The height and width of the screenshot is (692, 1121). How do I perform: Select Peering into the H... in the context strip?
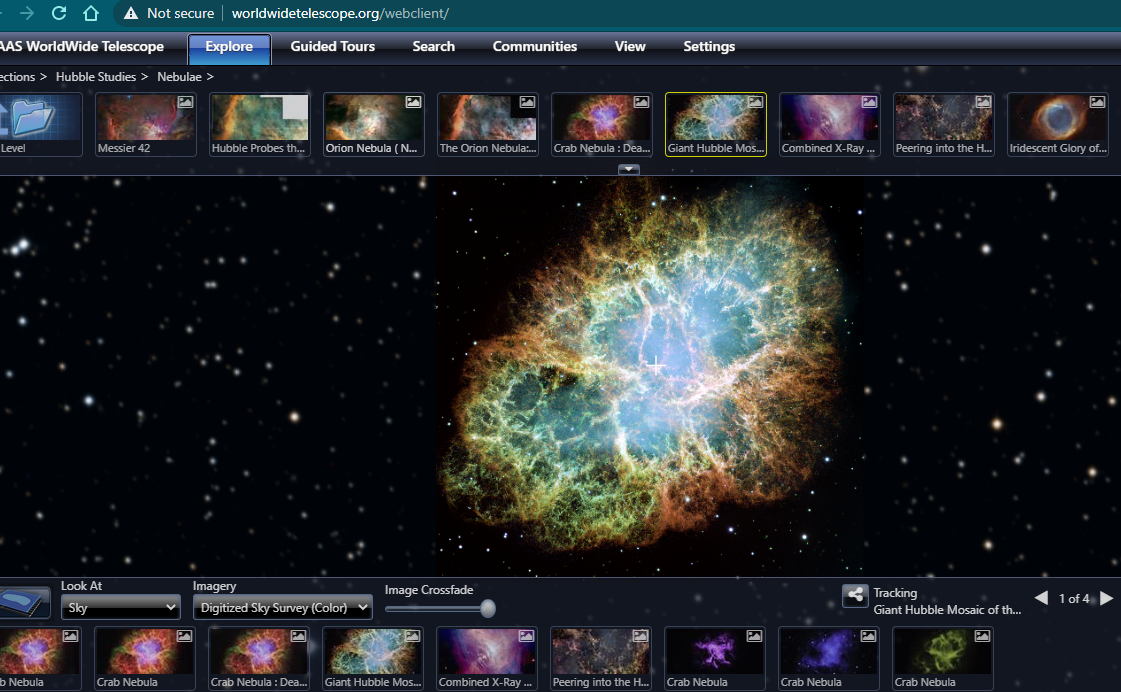pos(601,658)
